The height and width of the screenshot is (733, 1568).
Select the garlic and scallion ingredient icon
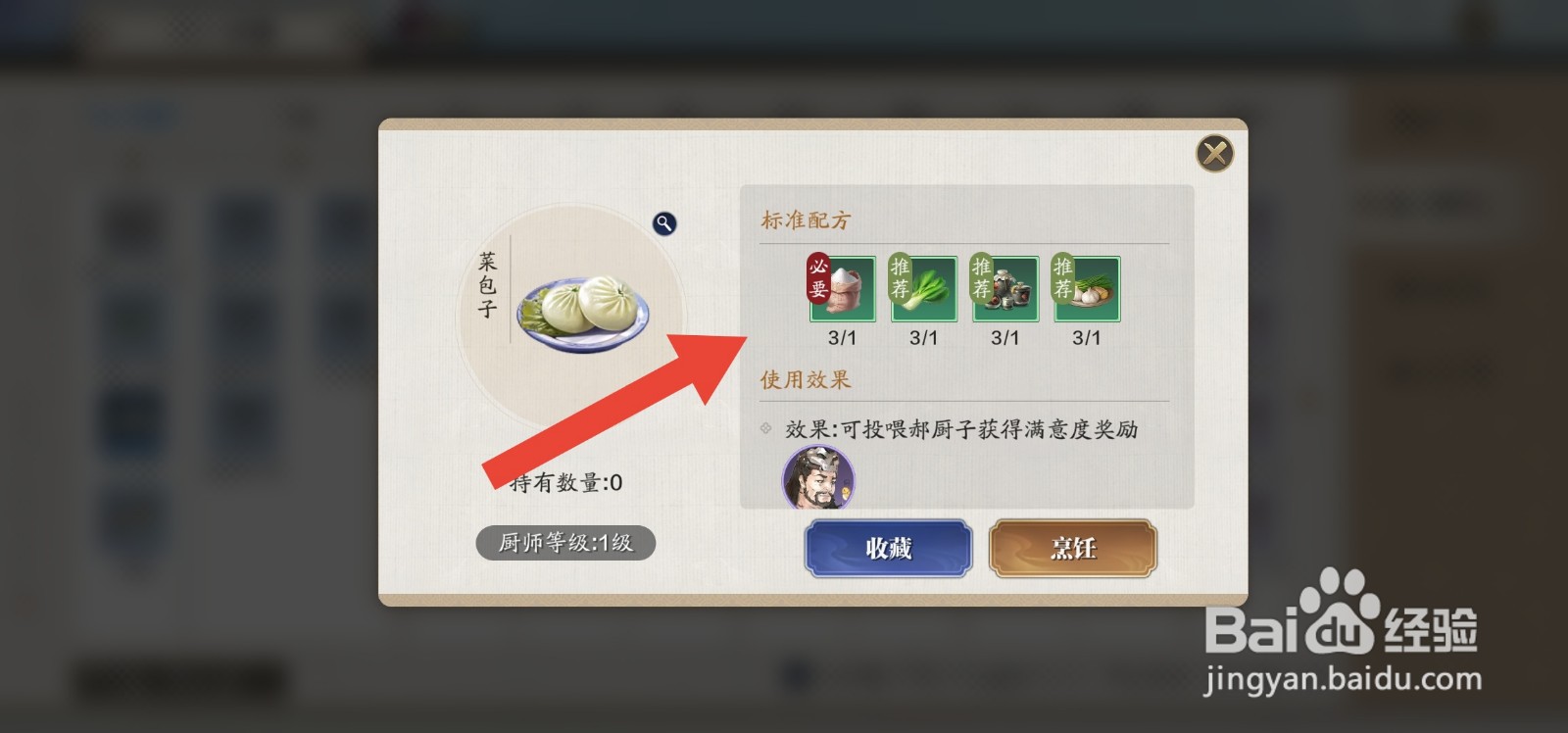[1086, 289]
